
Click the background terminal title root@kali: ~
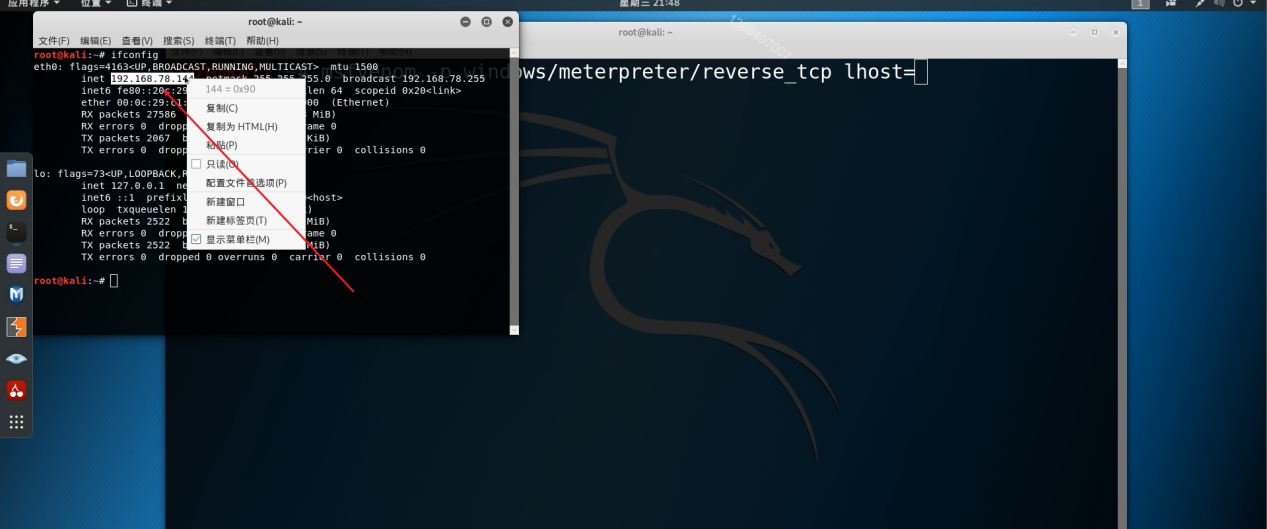pos(645,33)
